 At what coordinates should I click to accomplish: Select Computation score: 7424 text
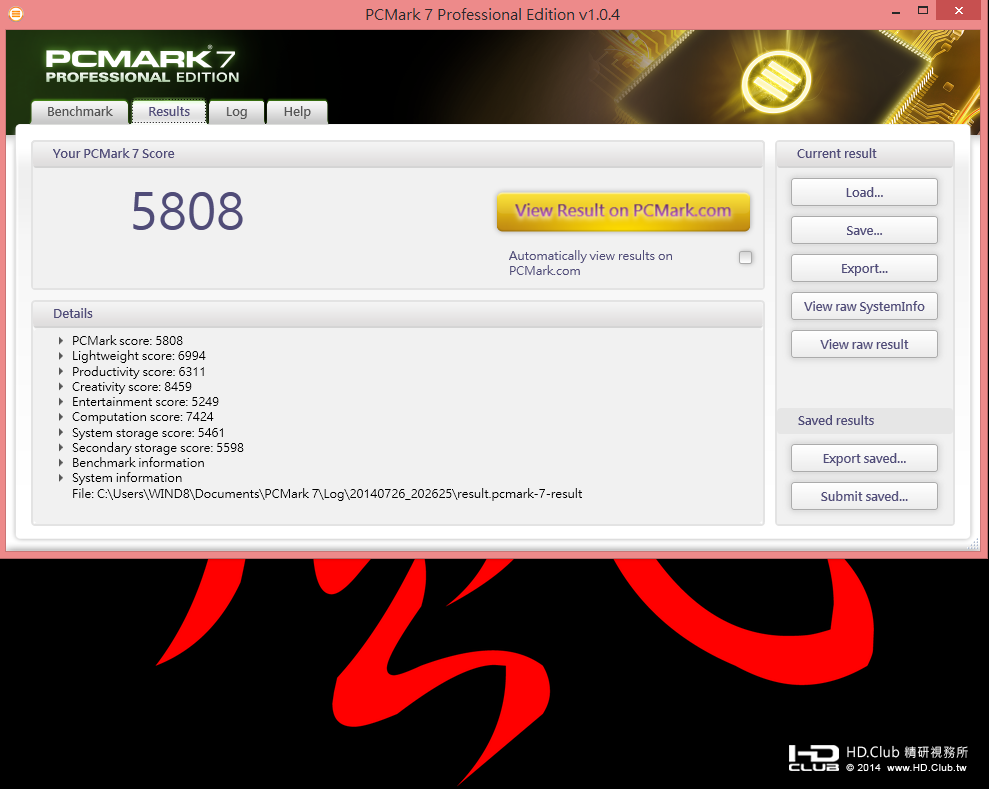[x=143, y=417]
